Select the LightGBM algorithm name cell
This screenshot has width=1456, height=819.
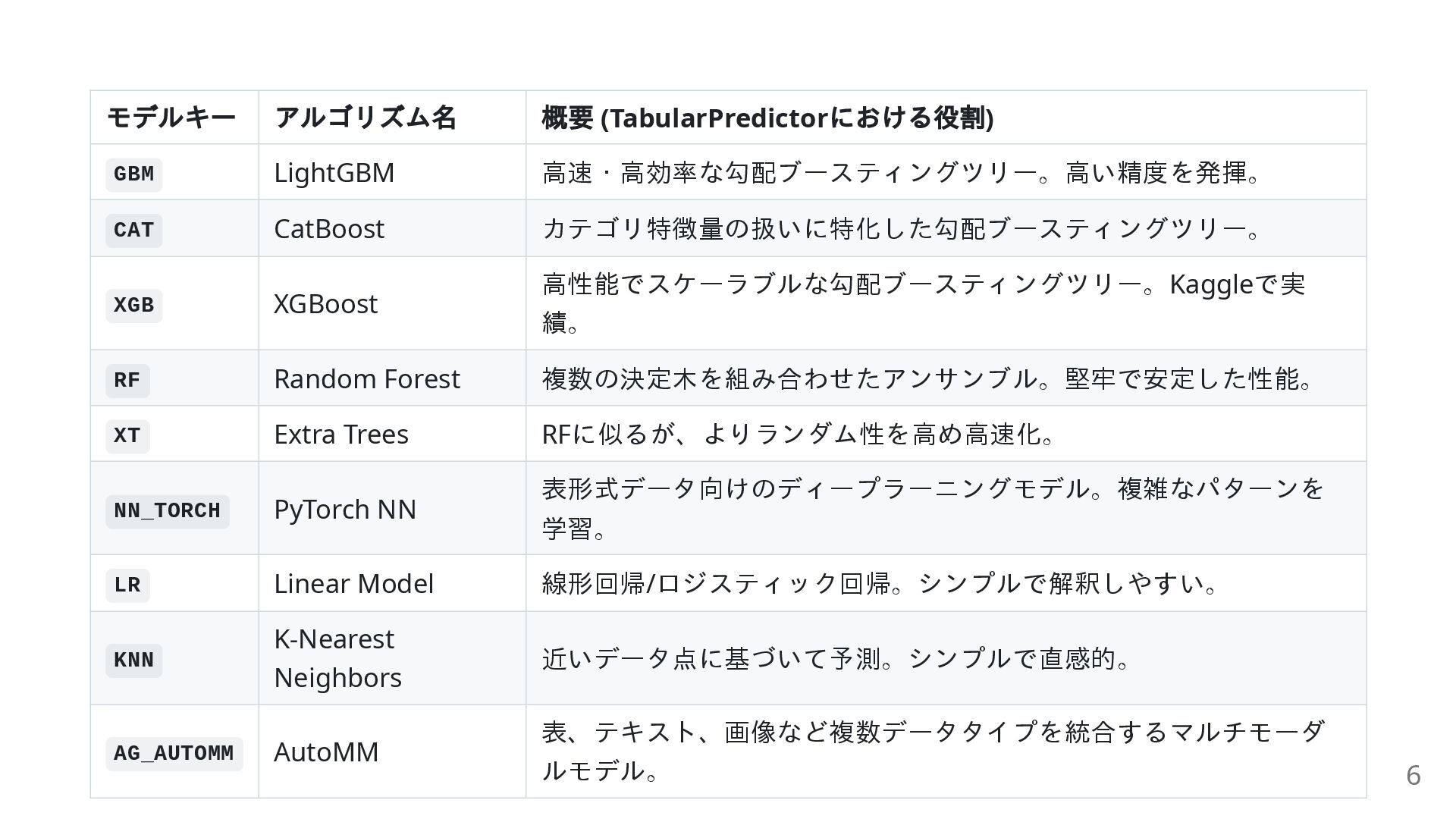pos(392,172)
